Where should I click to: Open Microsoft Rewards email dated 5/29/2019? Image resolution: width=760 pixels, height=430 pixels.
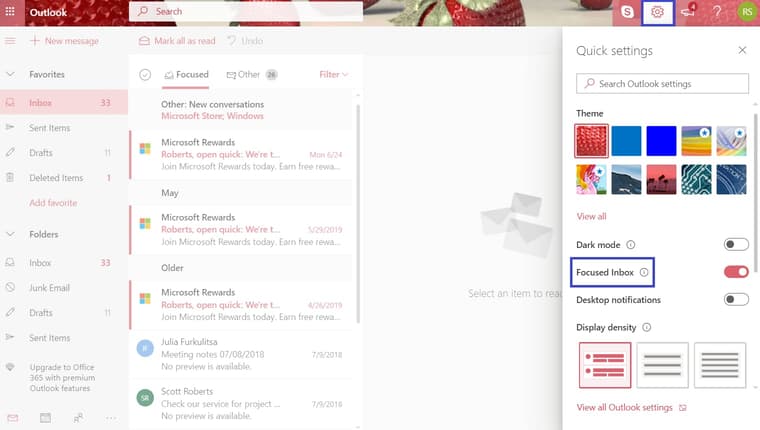click(242, 229)
